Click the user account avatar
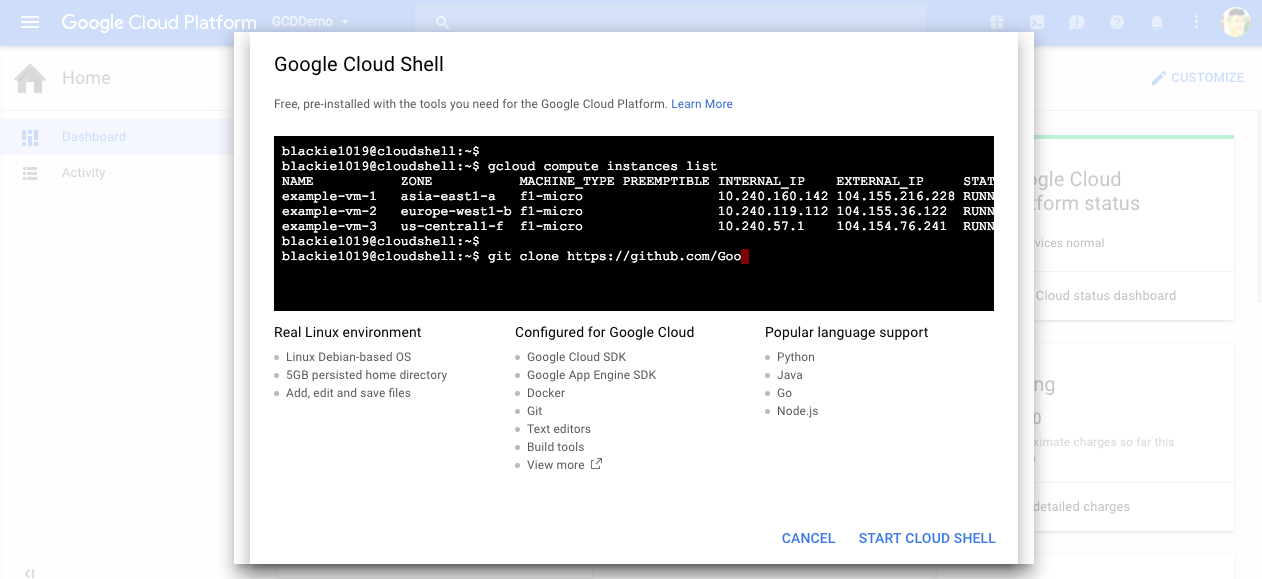This screenshot has width=1262, height=579. pyautogui.click(x=1237, y=22)
